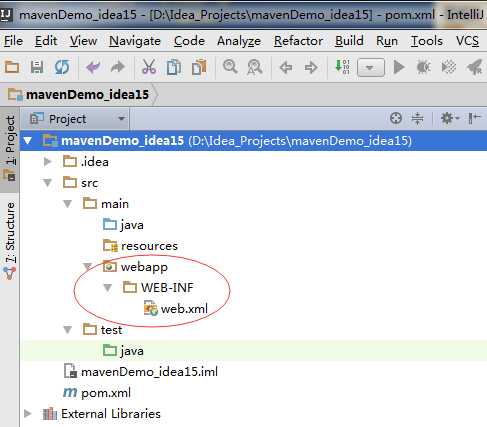Screen dimensions: 487x427
Task: Select the java folder under main
Action: pyautogui.click(x=123, y=225)
